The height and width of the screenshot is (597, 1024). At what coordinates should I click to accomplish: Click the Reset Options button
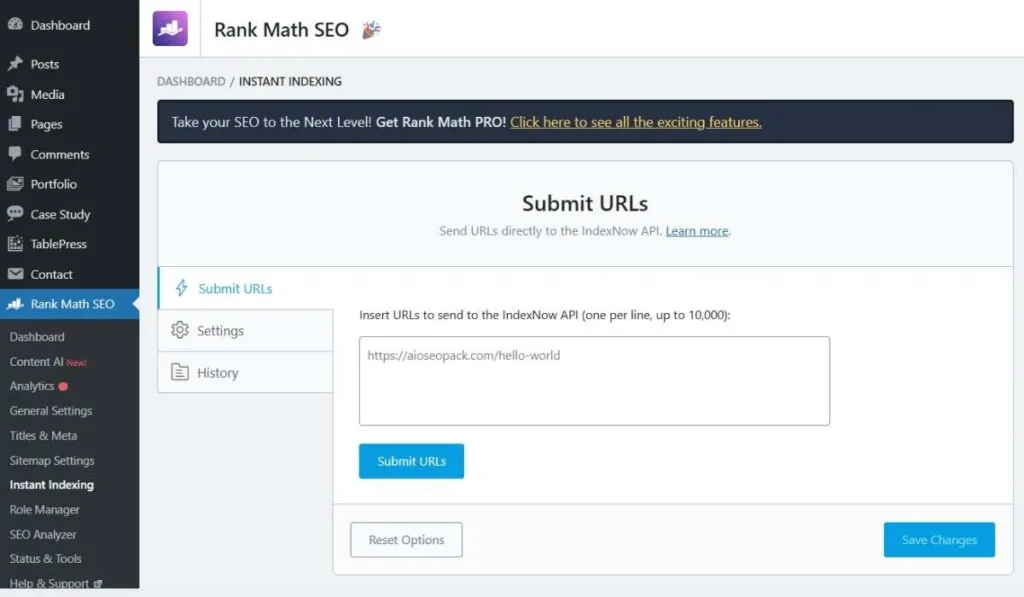[x=406, y=539]
